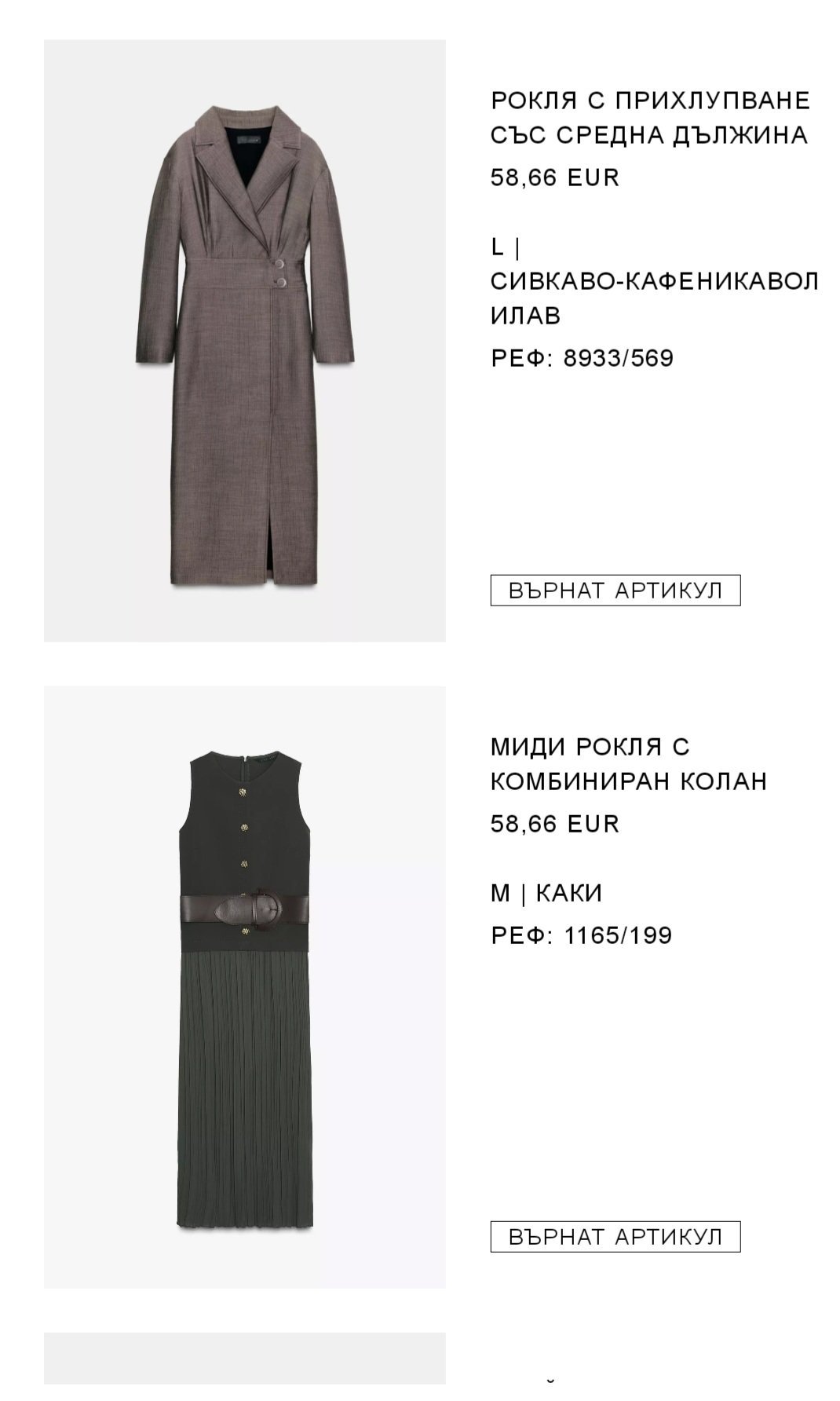The width and height of the screenshot is (840, 1401).
Task: Click the reference РЕФ: 1165/199
Action: click(x=582, y=935)
